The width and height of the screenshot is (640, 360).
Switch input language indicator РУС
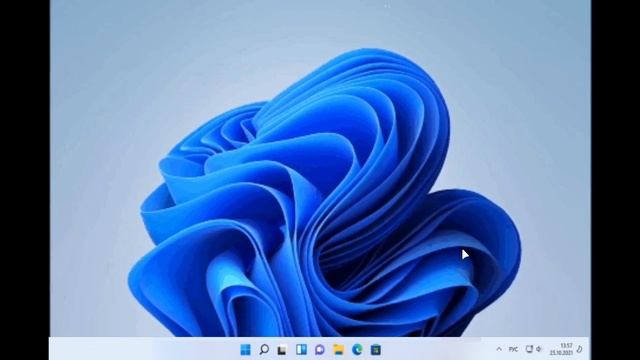(x=513, y=349)
